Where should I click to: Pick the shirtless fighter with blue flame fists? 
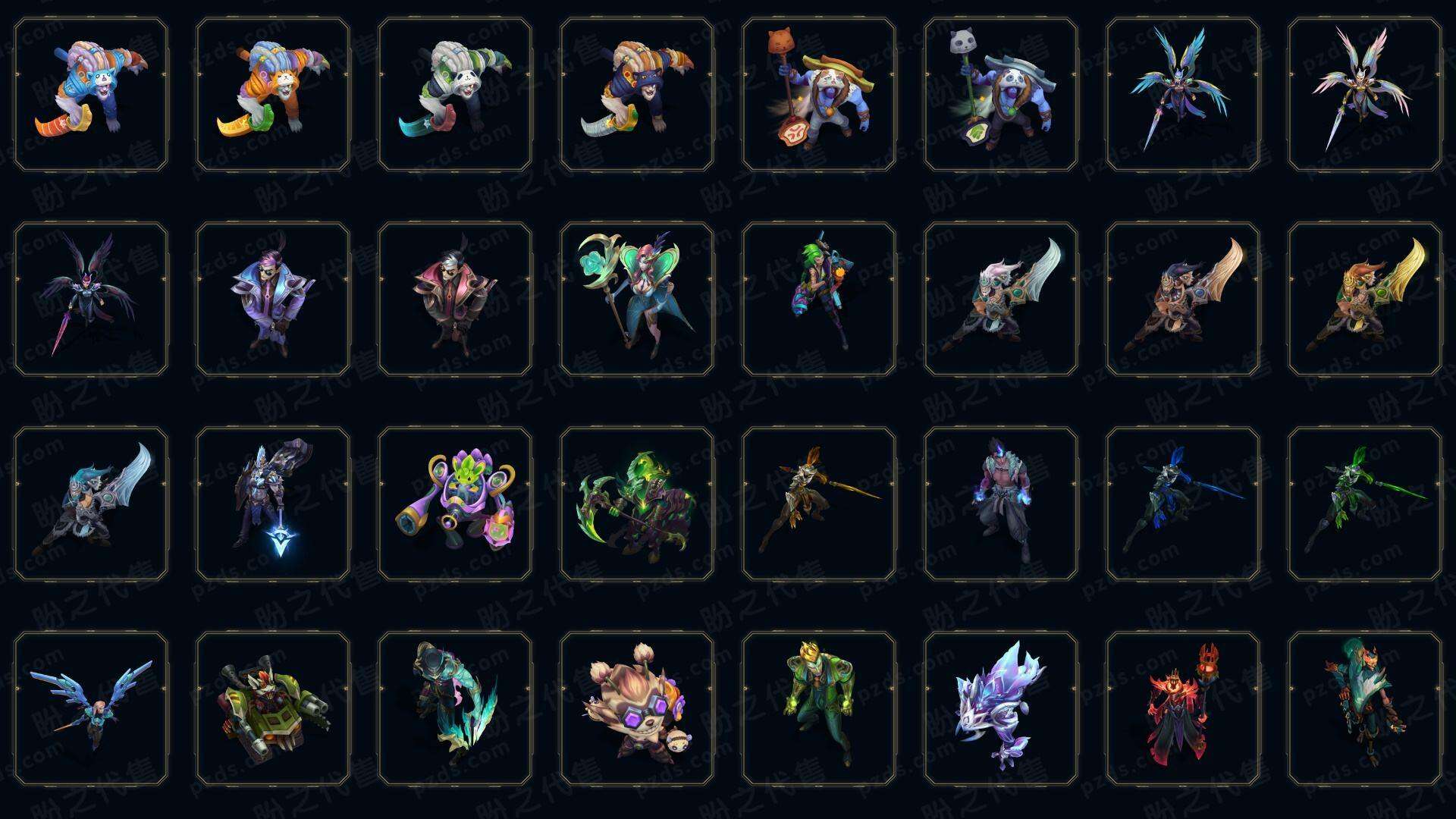(1001, 504)
